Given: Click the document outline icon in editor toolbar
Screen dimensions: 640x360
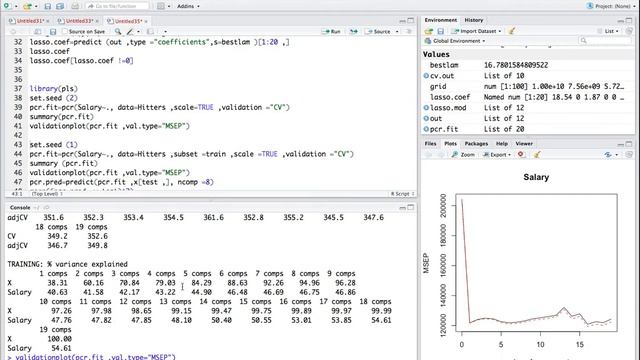Looking at the screenshot, I should click(x=409, y=31).
